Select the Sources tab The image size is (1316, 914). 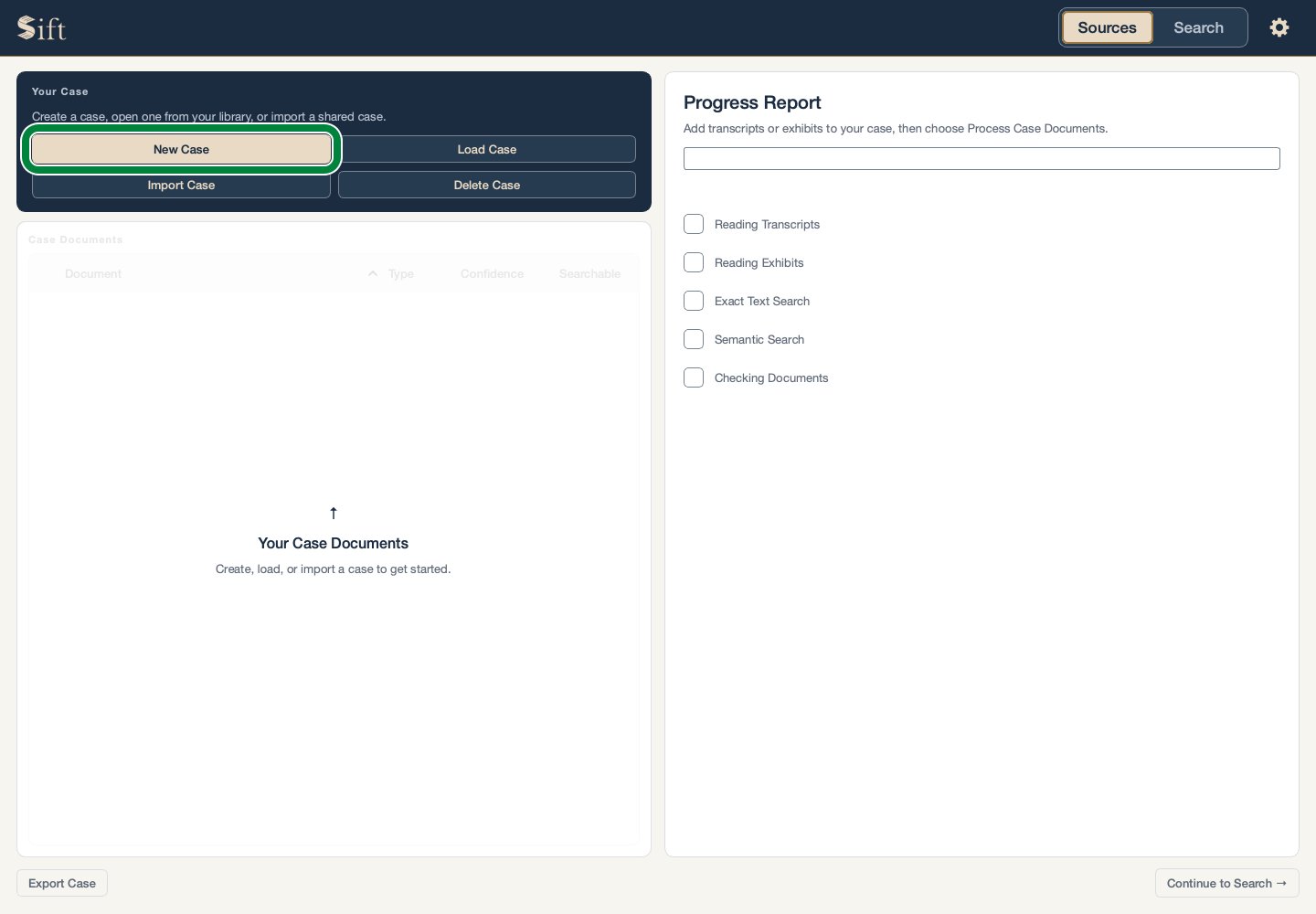pyautogui.click(x=1107, y=27)
